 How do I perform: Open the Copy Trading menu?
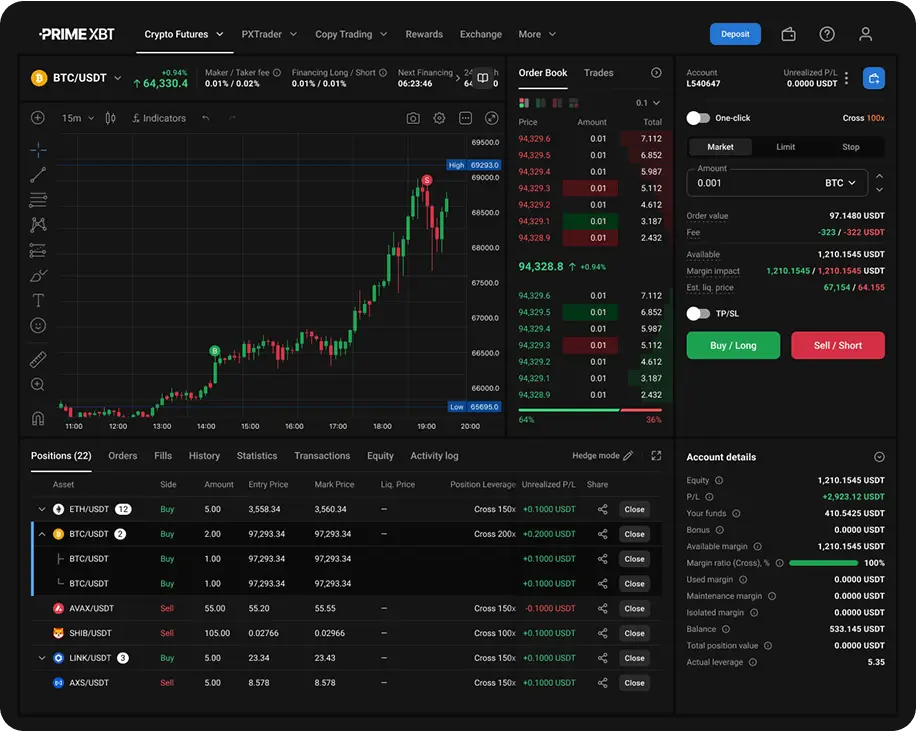[x=351, y=34]
